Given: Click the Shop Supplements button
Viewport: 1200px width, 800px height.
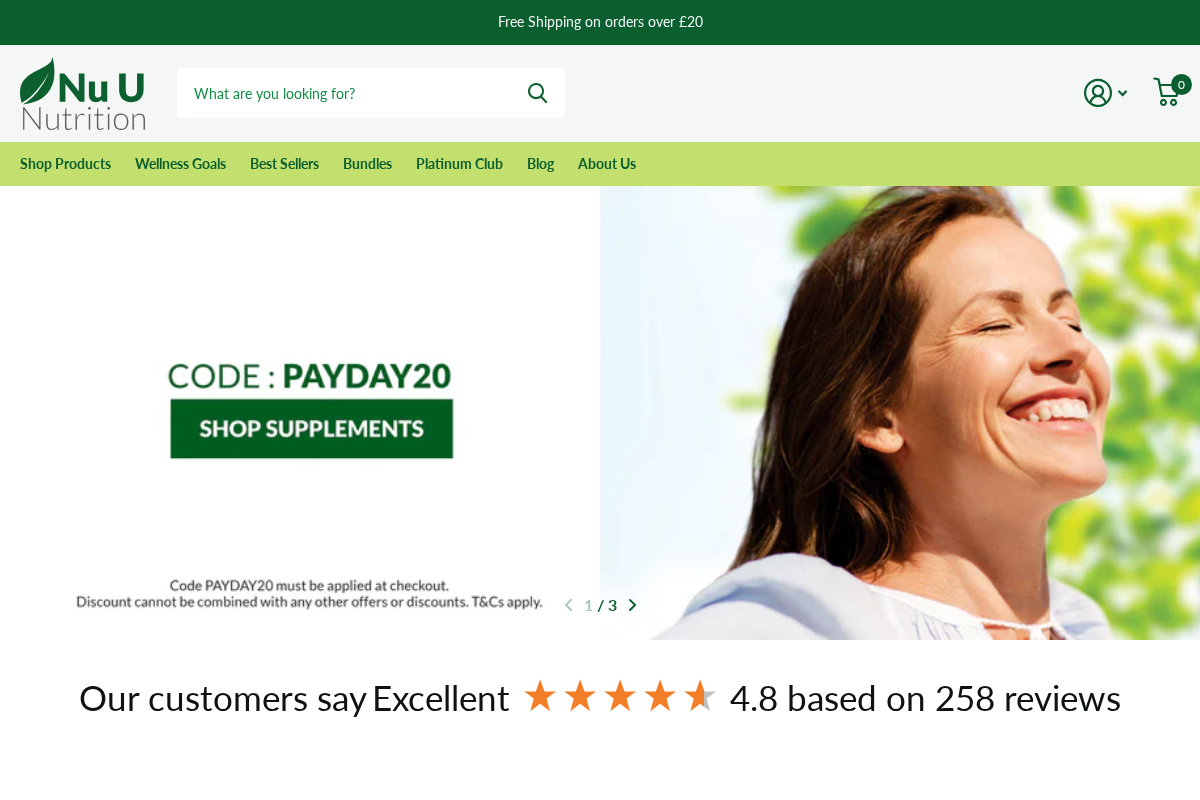Looking at the screenshot, I should pos(312,429).
